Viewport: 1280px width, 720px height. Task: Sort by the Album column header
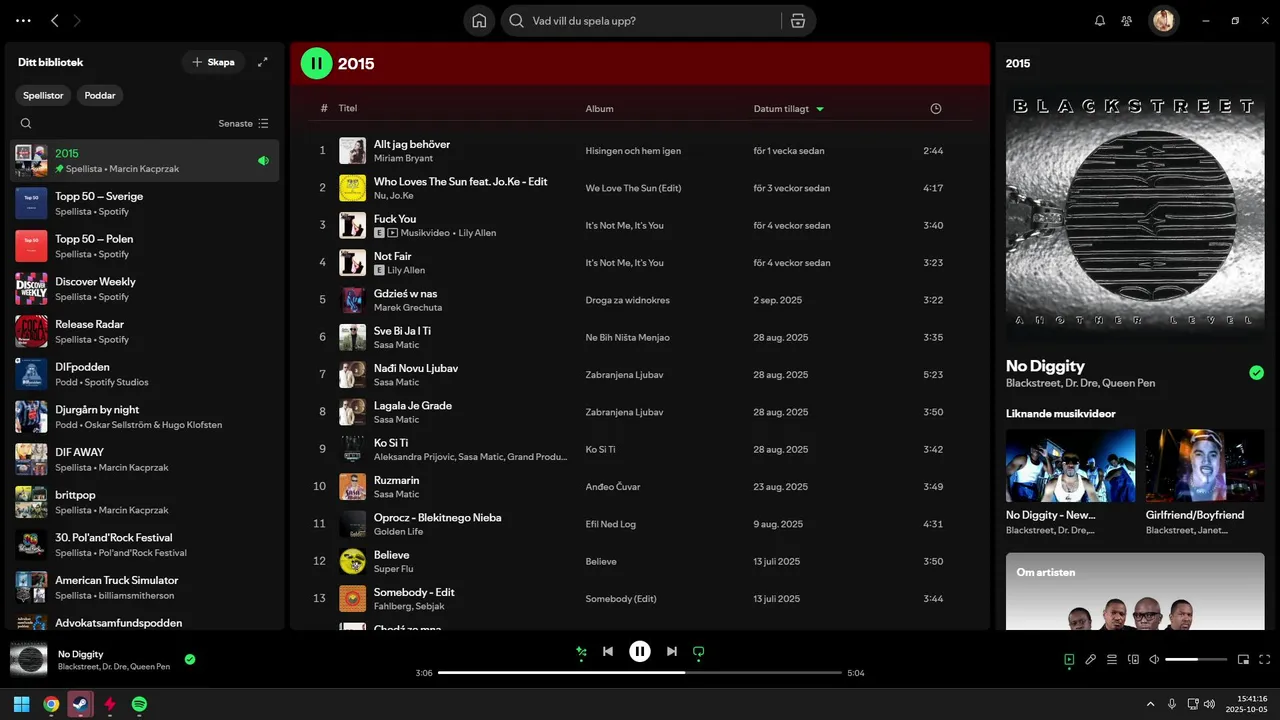point(600,108)
